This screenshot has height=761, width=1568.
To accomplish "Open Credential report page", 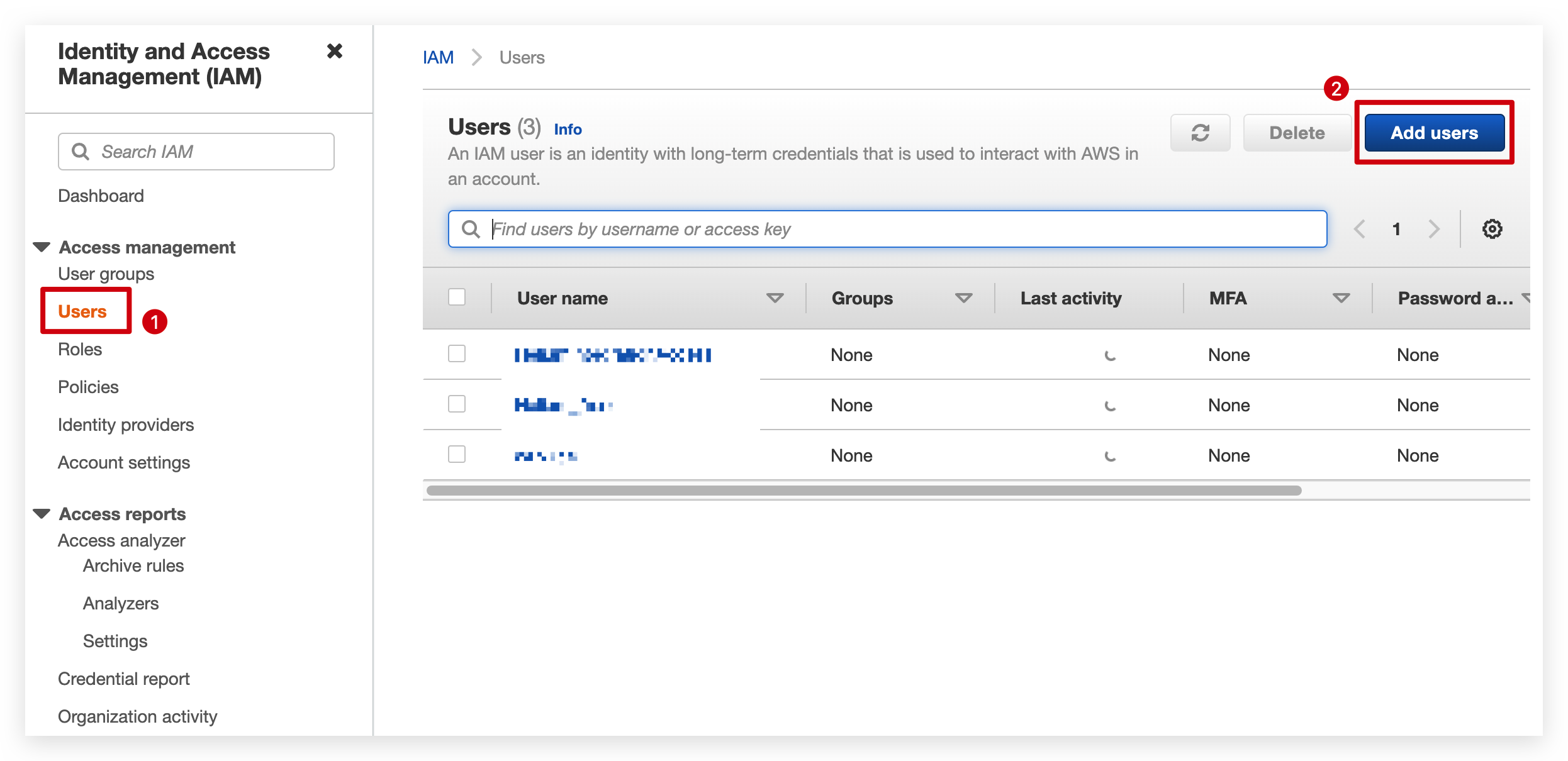I will click(124, 679).
